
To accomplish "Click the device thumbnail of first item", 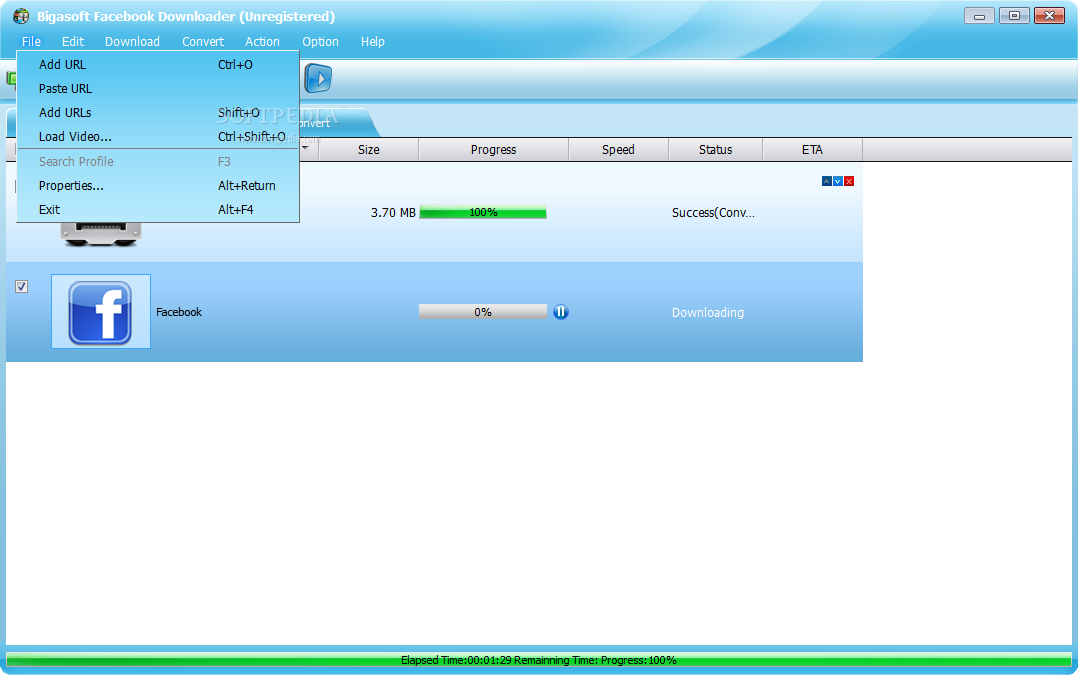I will pyautogui.click(x=100, y=234).
